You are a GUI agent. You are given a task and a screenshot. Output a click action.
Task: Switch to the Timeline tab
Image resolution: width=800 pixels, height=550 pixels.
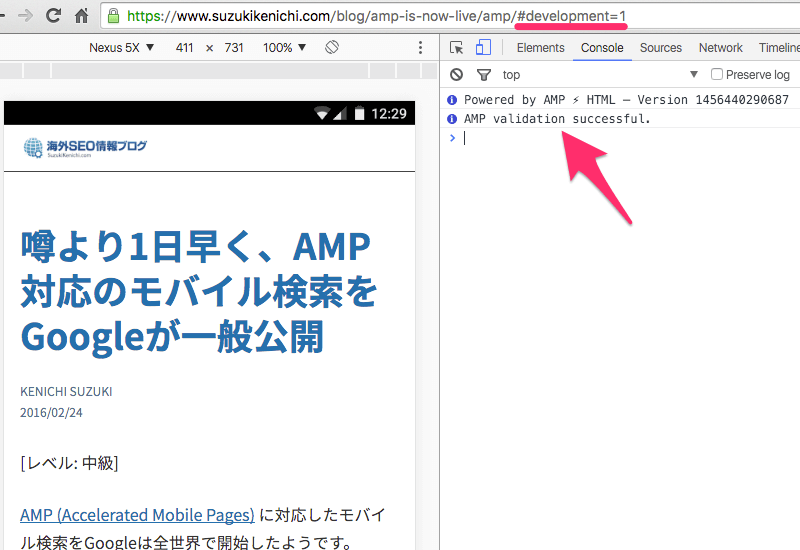(779, 47)
